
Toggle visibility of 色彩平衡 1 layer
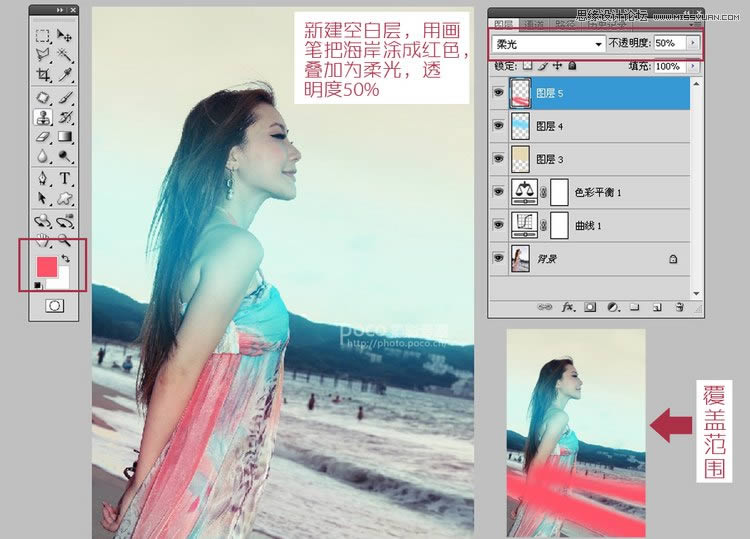[x=498, y=192]
